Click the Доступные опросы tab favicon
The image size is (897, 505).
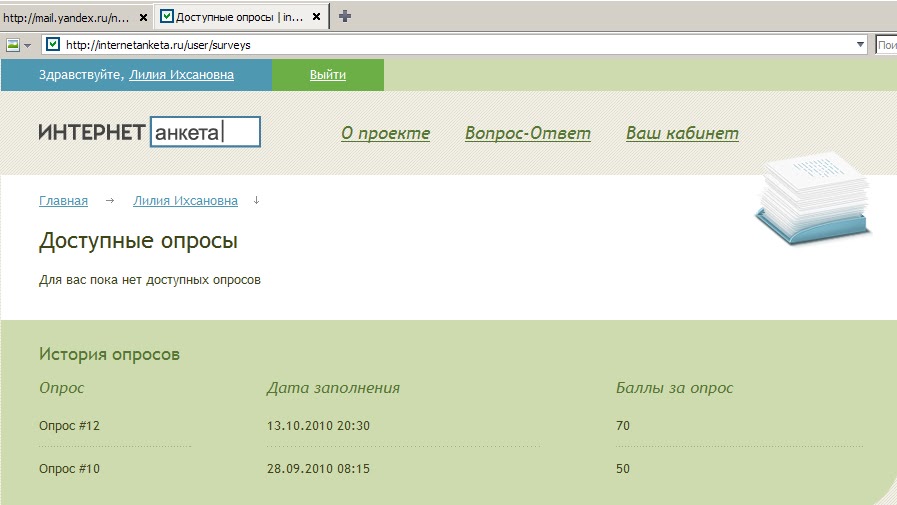(166, 17)
